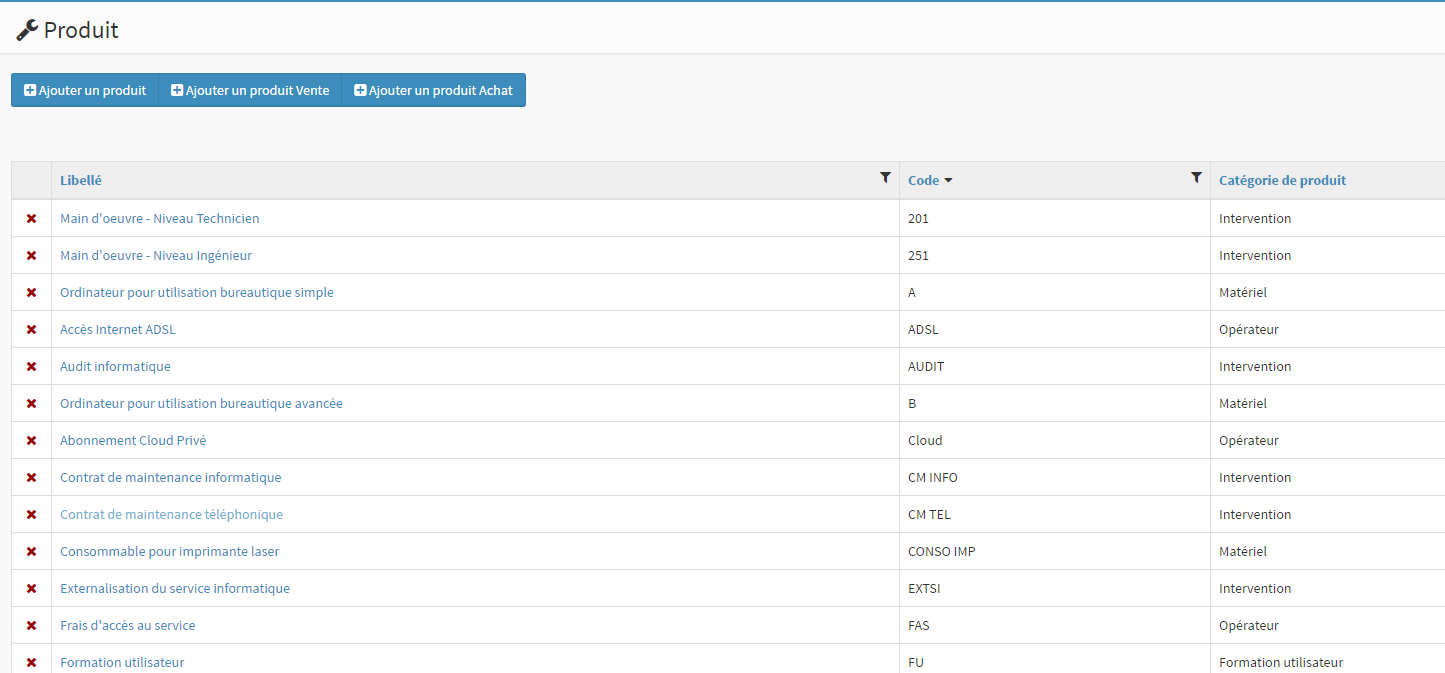Open Externalisation du service informatique link
The image size is (1445, 673).
175,588
